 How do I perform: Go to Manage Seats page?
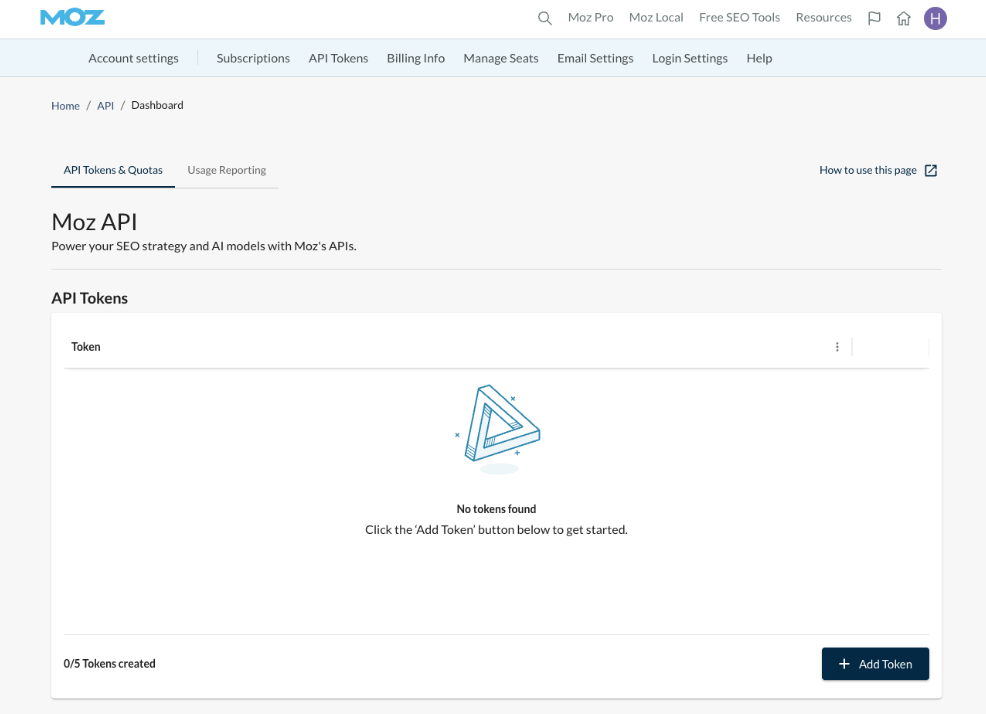coord(501,58)
